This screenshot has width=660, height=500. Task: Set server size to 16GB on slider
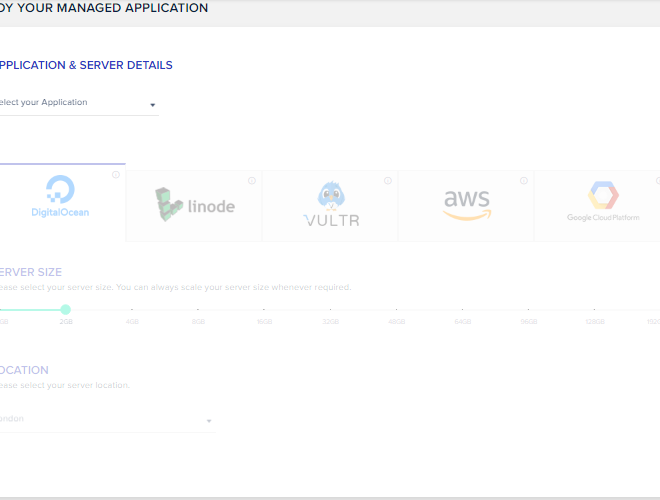click(x=264, y=310)
